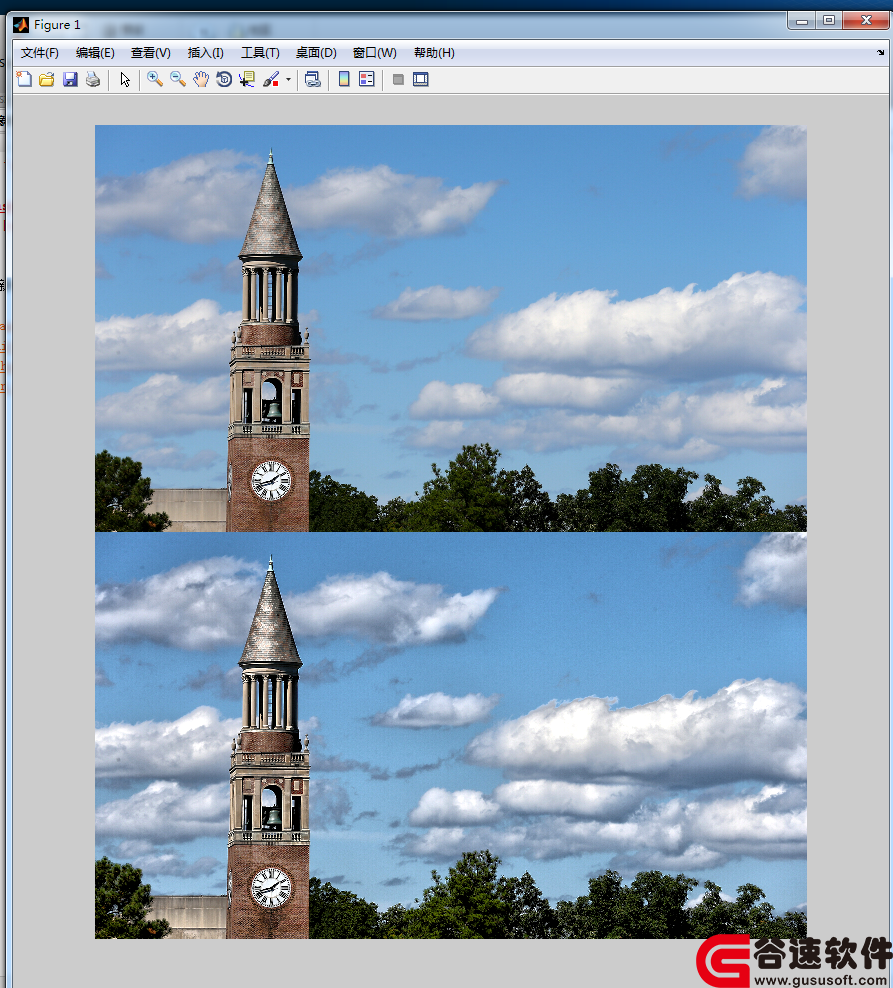Open the 桌面(D) menu

pos(316,53)
